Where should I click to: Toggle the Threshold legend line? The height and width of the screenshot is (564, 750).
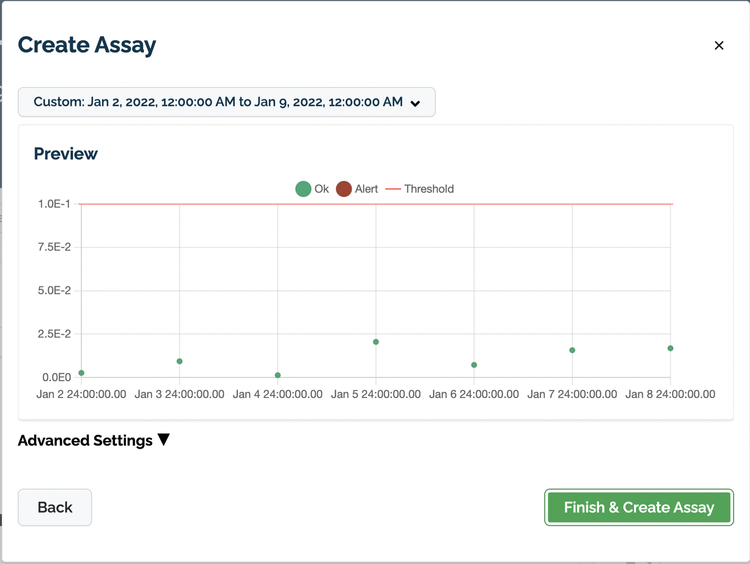(393, 189)
